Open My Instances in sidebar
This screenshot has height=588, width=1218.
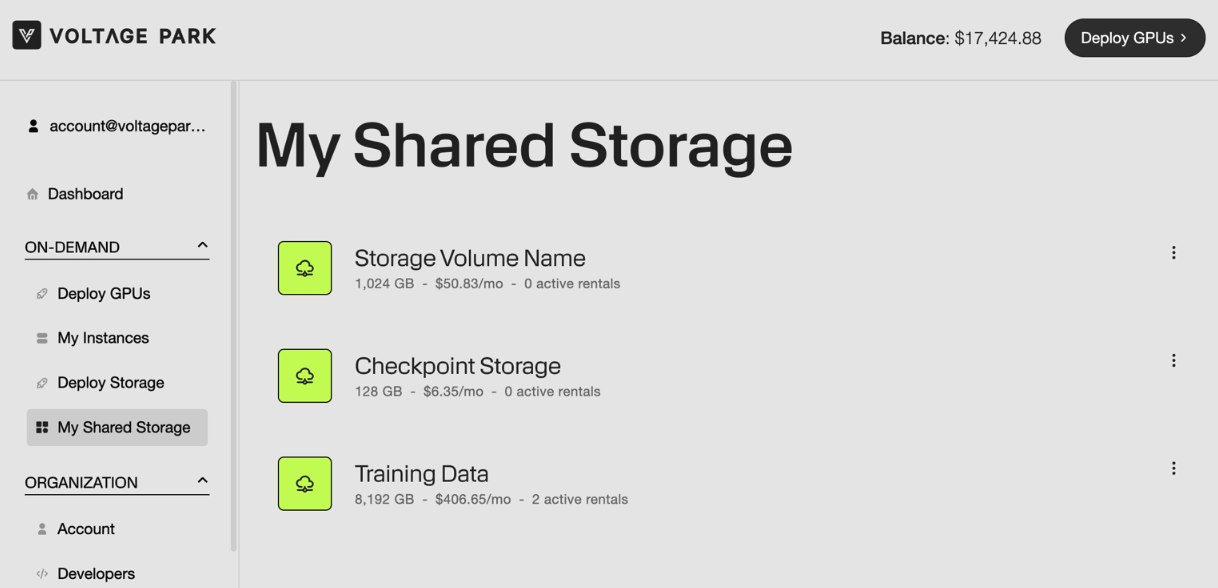103,338
